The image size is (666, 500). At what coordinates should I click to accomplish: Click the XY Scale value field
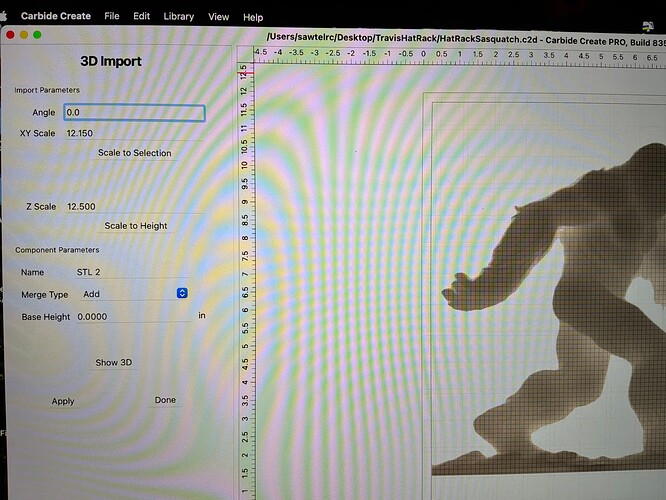coord(134,133)
